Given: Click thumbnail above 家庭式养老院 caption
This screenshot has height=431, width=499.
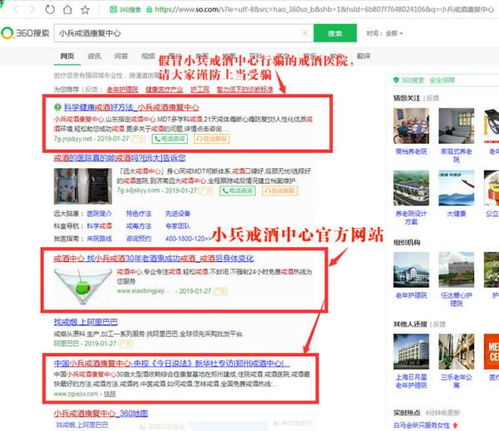Looking at the screenshot, I should point(456,126).
